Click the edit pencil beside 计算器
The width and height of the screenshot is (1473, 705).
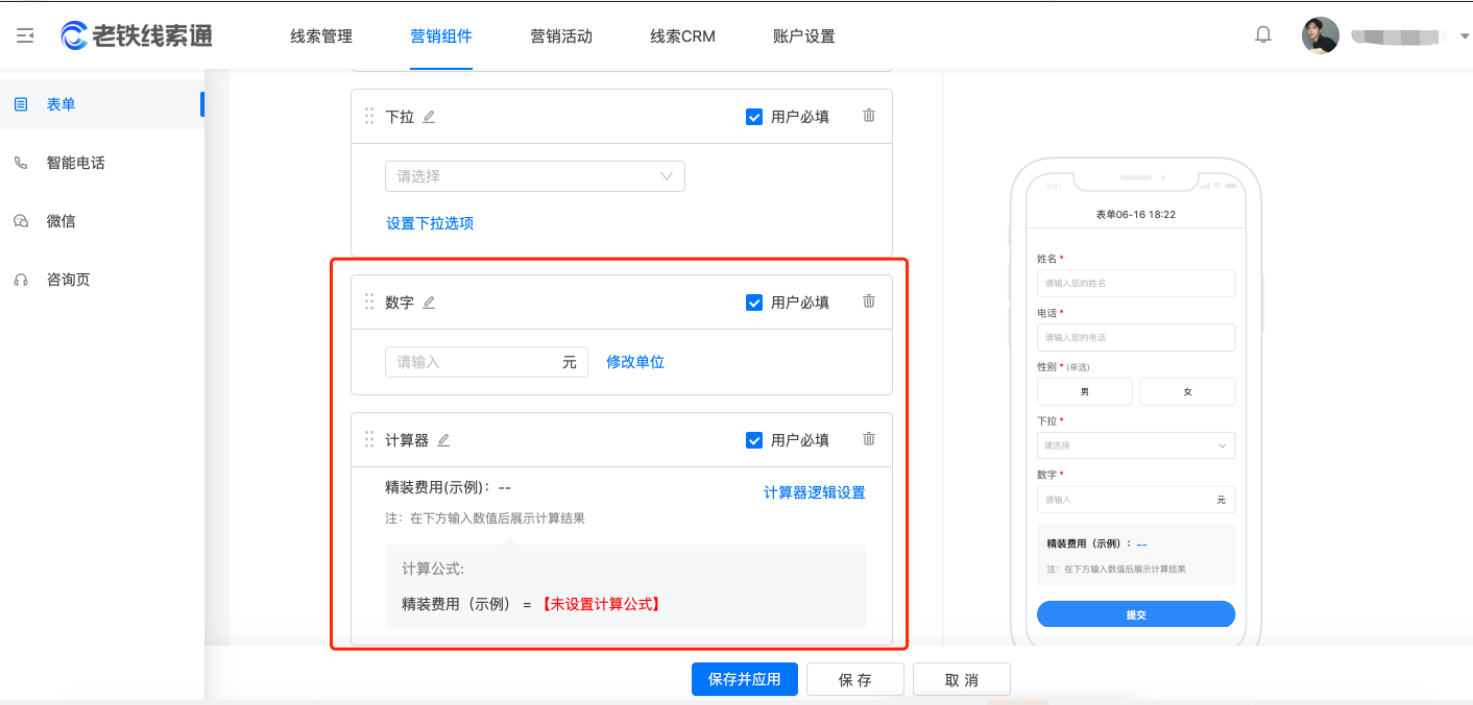pos(441,439)
